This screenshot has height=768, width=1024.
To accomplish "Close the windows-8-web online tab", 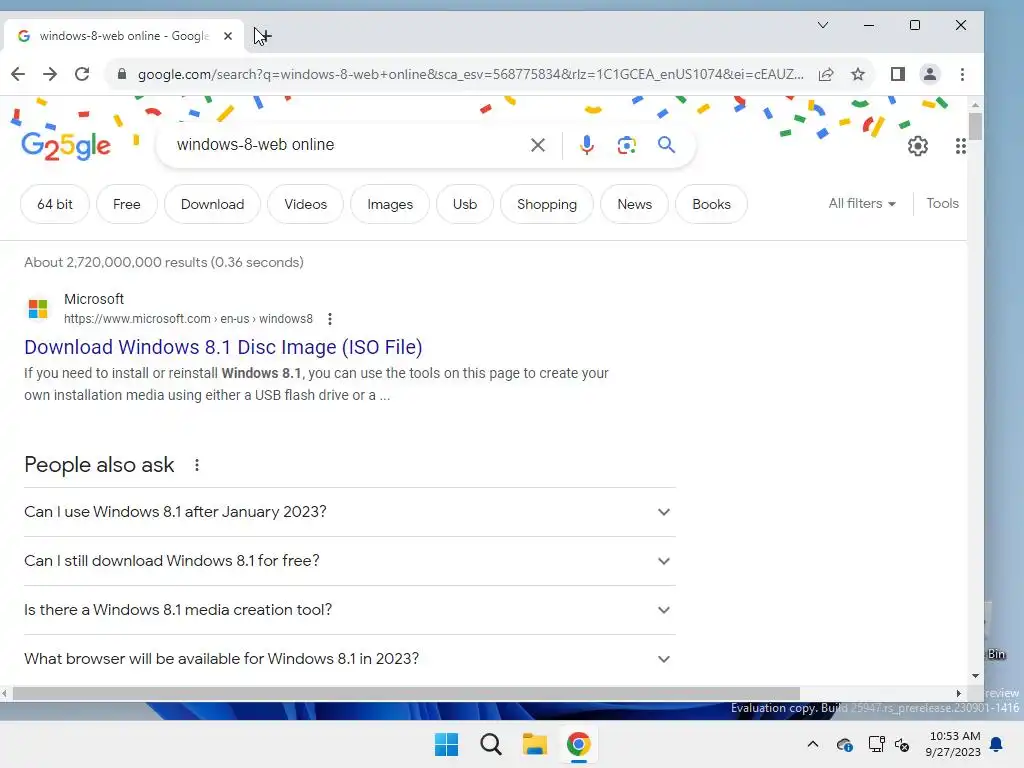I will pyautogui.click(x=227, y=36).
